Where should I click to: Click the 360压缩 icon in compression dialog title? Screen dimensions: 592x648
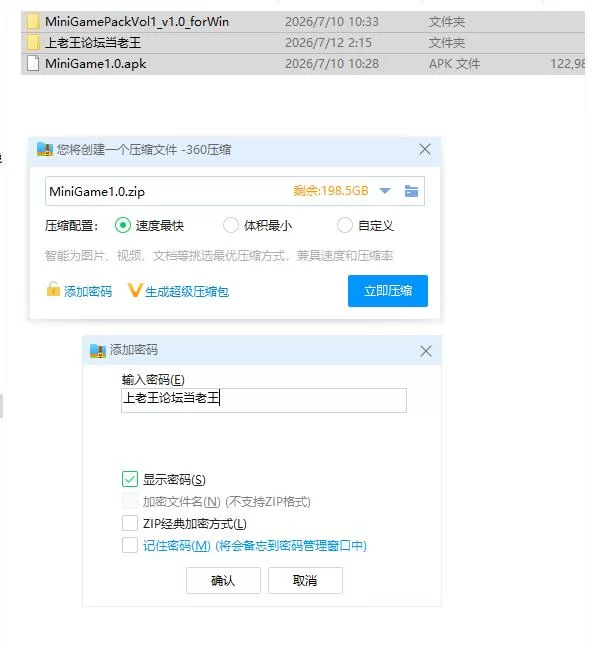(45, 149)
